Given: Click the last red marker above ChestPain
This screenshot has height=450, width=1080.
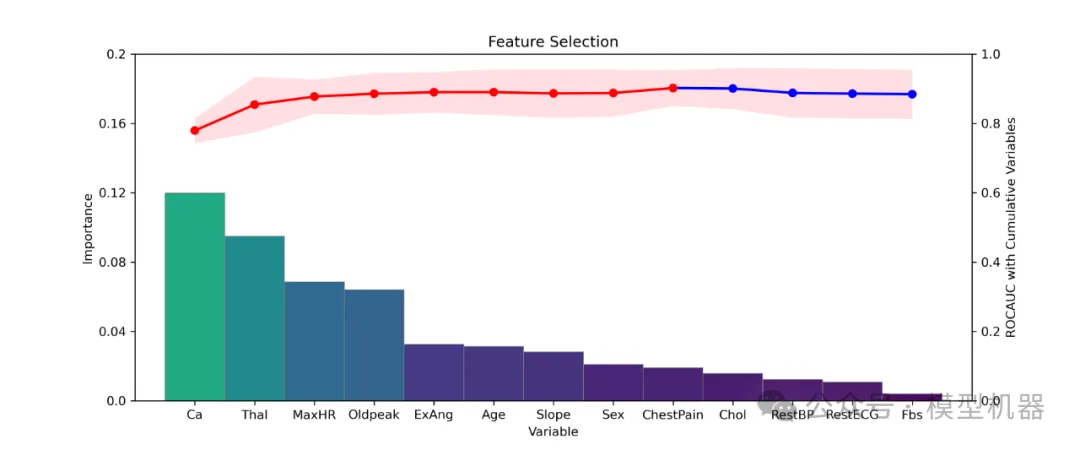Looking at the screenshot, I should 673,88.
